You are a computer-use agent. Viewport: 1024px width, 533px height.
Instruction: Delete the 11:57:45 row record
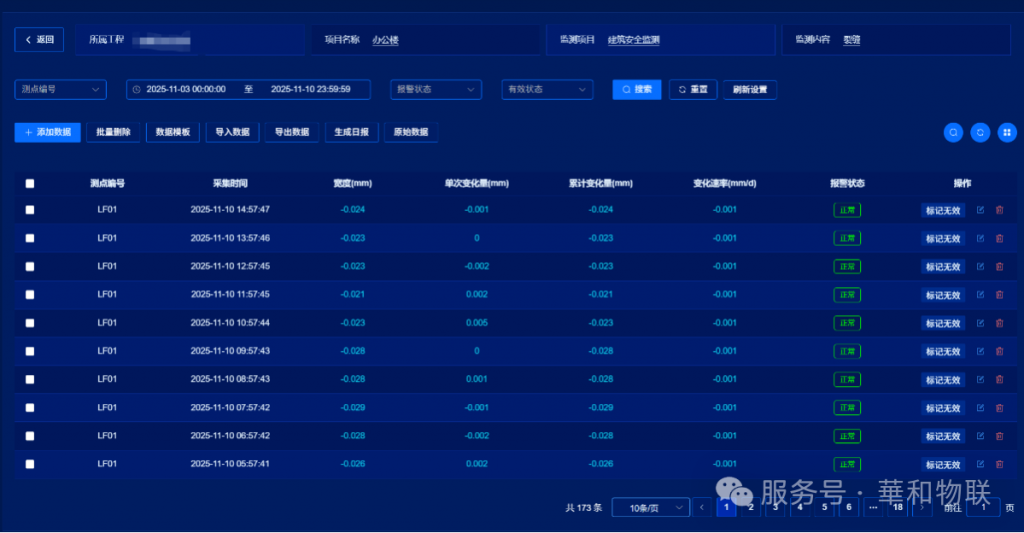[999, 295]
